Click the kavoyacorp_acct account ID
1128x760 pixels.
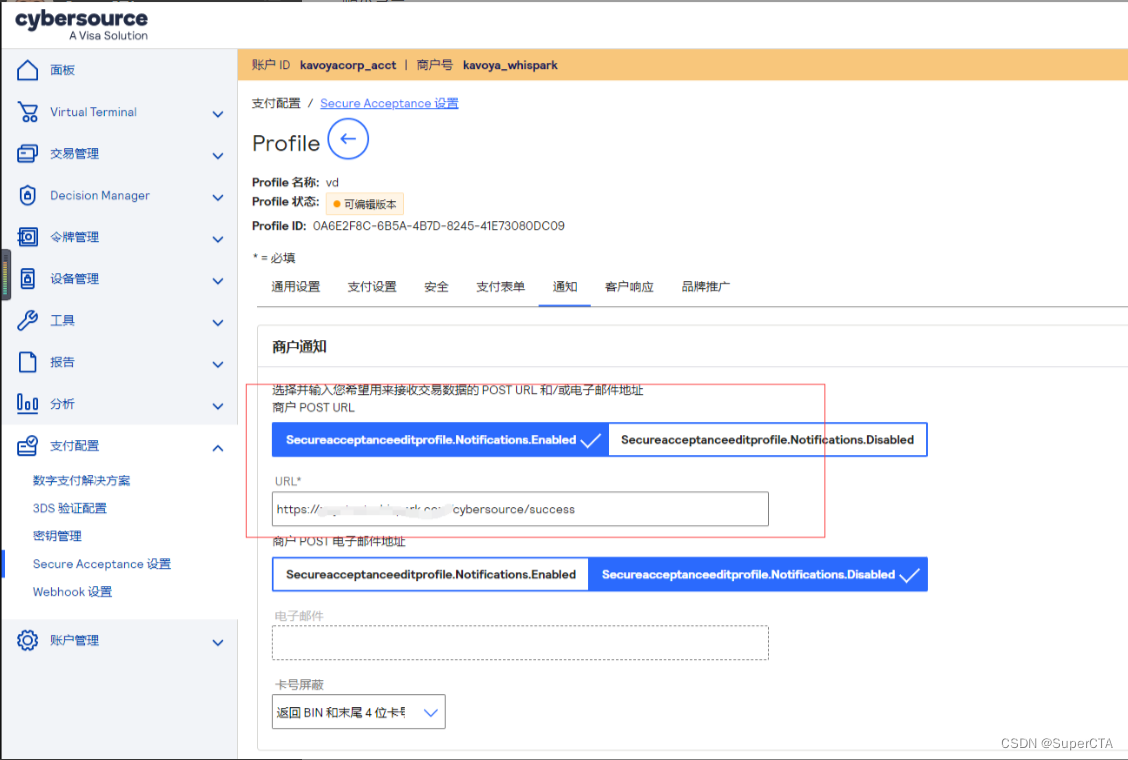[347, 65]
